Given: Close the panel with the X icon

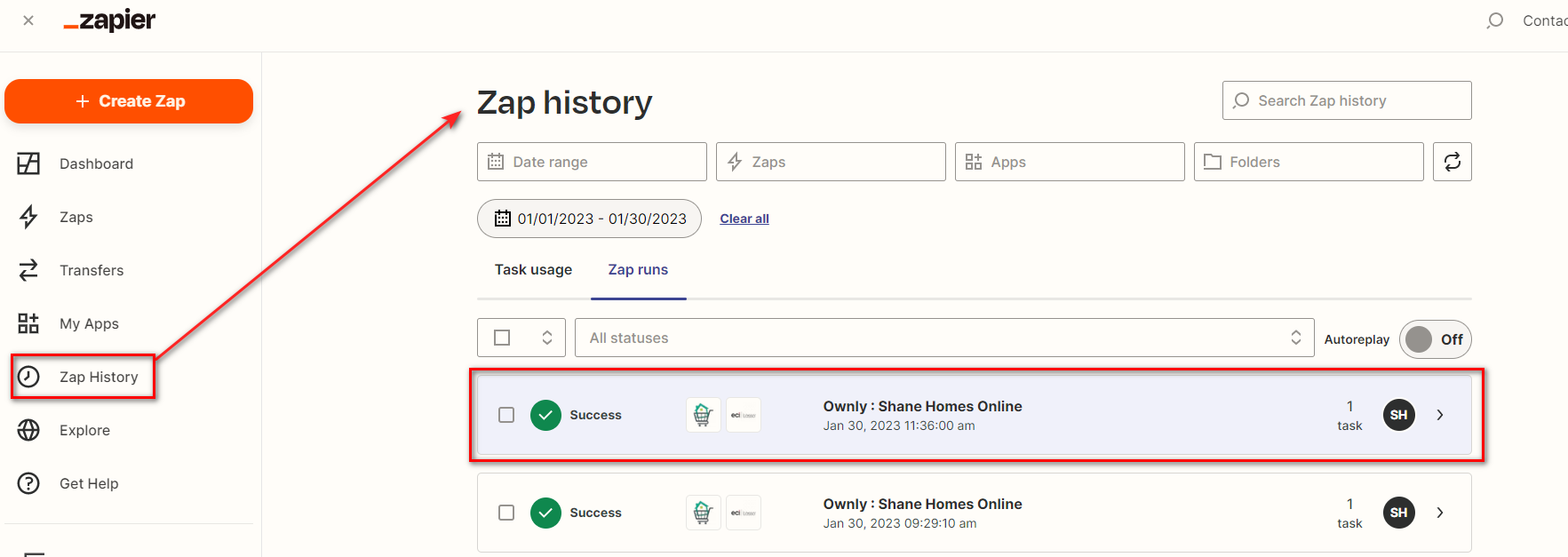Looking at the screenshot, I should point(28,20).
